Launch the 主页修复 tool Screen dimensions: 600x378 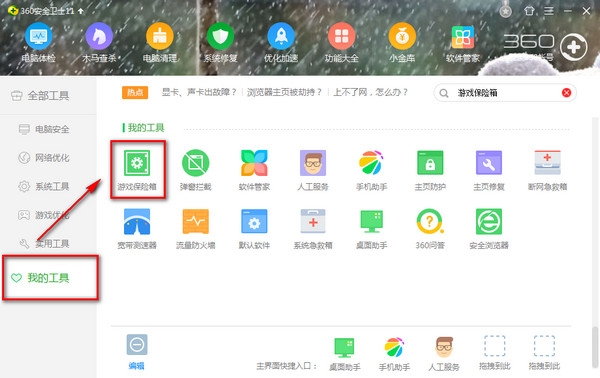[489, 170]
